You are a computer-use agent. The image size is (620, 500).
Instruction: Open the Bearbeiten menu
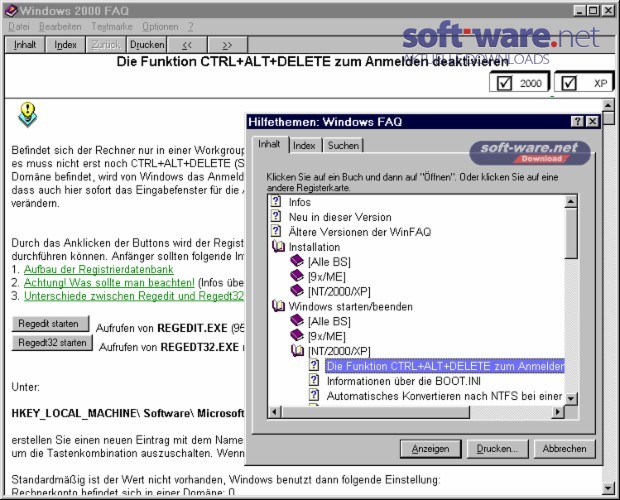pyautogui.click(x=60, y=26)
